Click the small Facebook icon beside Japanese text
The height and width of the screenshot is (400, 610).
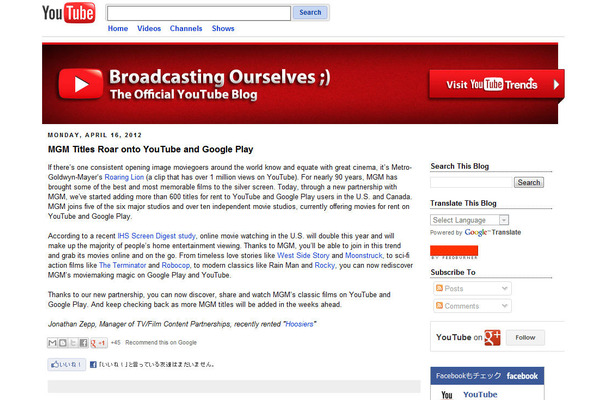93,365
